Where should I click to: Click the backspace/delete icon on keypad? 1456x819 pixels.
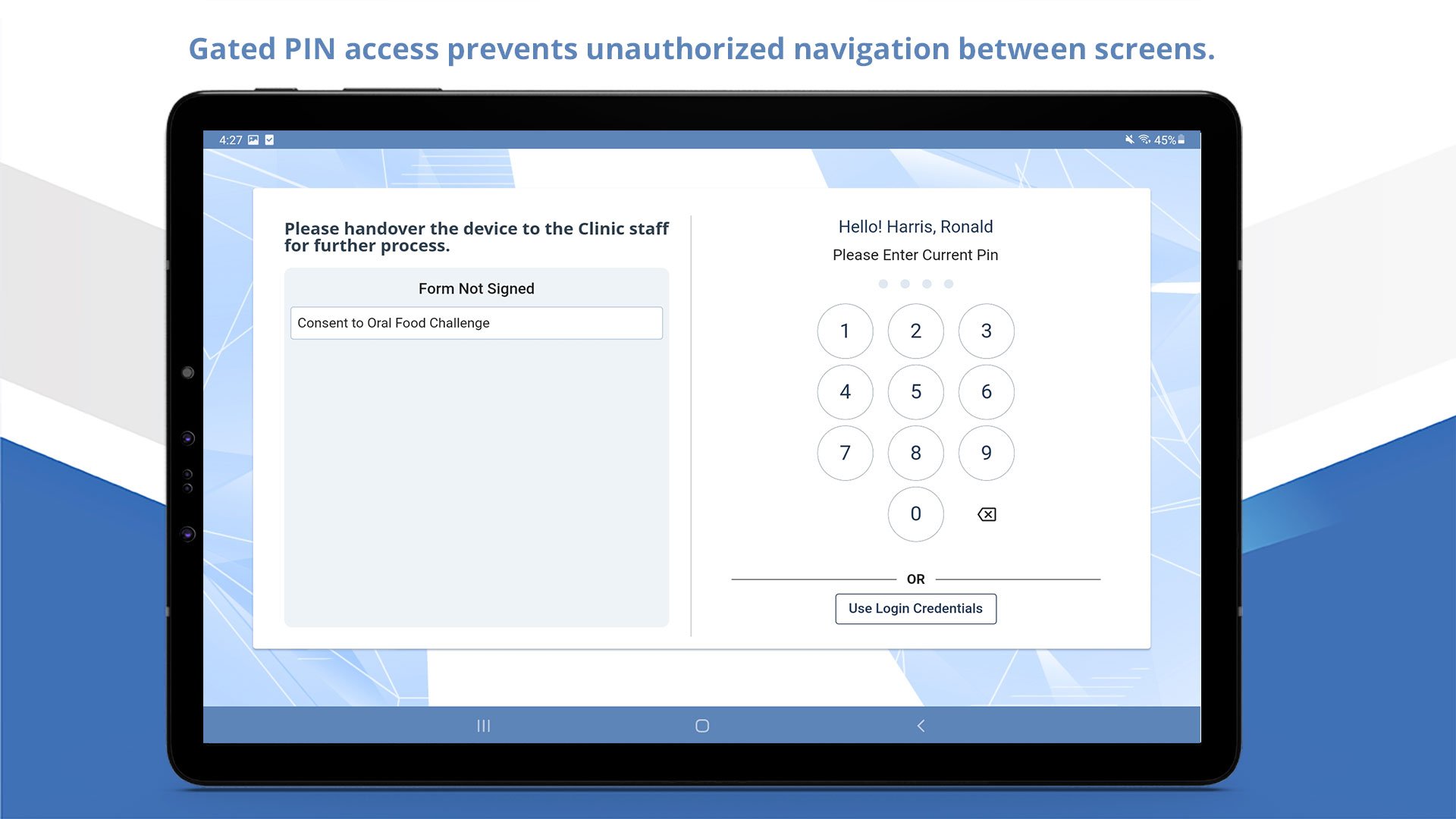[984, 514]
